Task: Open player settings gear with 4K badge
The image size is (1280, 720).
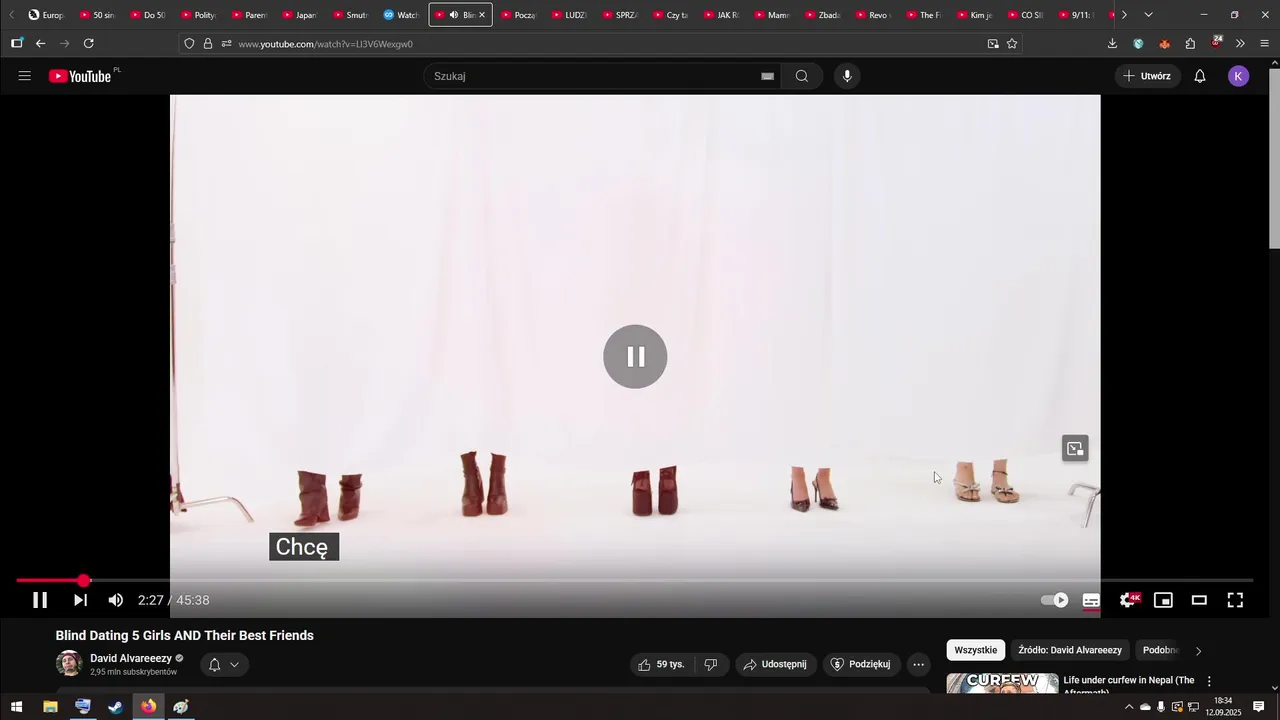Action: click(1128, 600)
